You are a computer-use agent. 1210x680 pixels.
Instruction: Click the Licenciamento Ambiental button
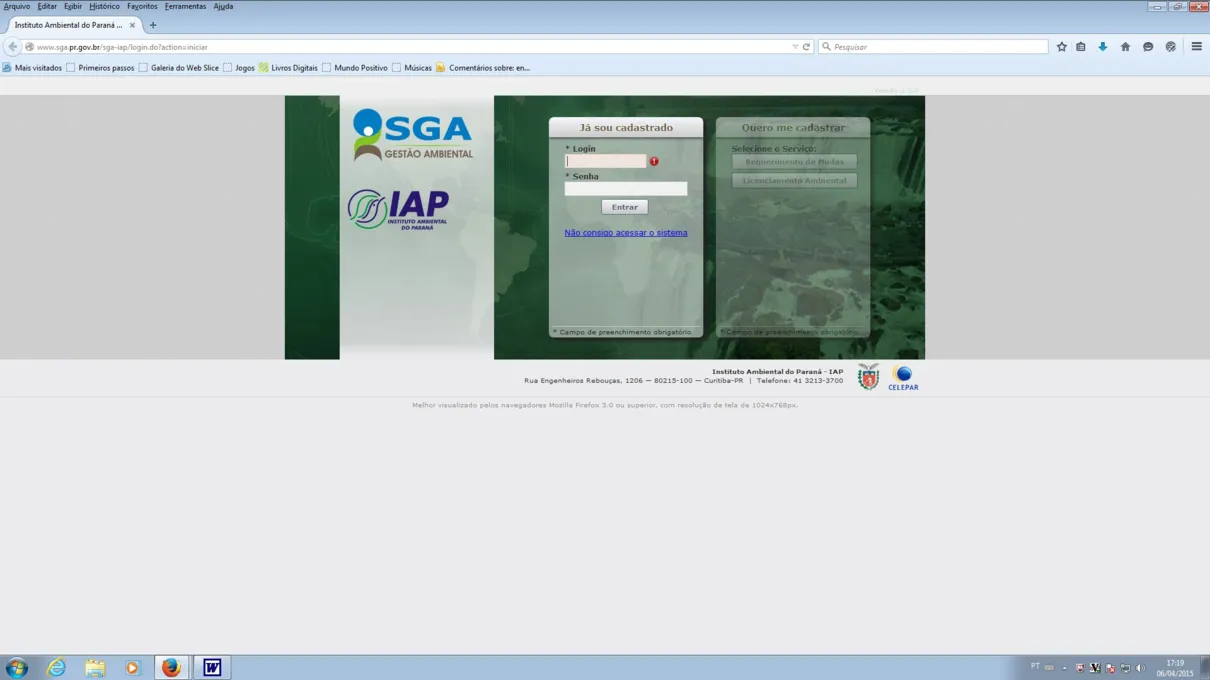pyautogui.click(x=794, y=181)
